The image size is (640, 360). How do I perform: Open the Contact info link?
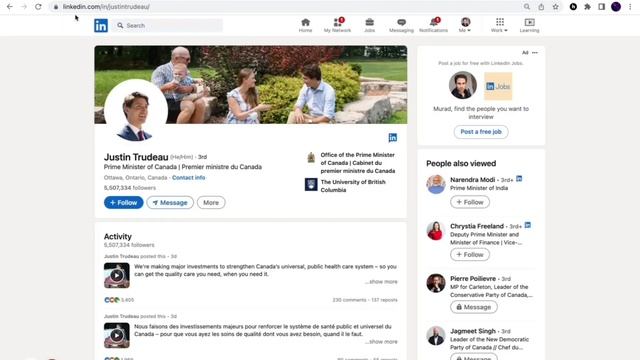tap(189, 178)
